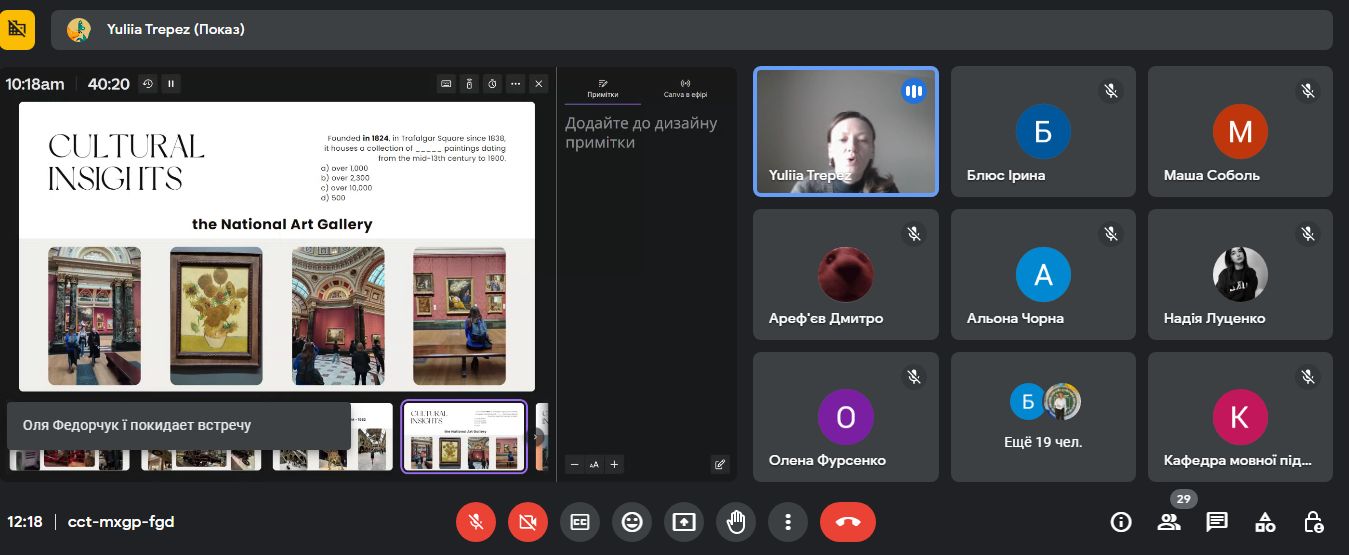Click Альона Чорна's avatar
The width and height of the screenshot is (1349, 555).
point(1043,274)
